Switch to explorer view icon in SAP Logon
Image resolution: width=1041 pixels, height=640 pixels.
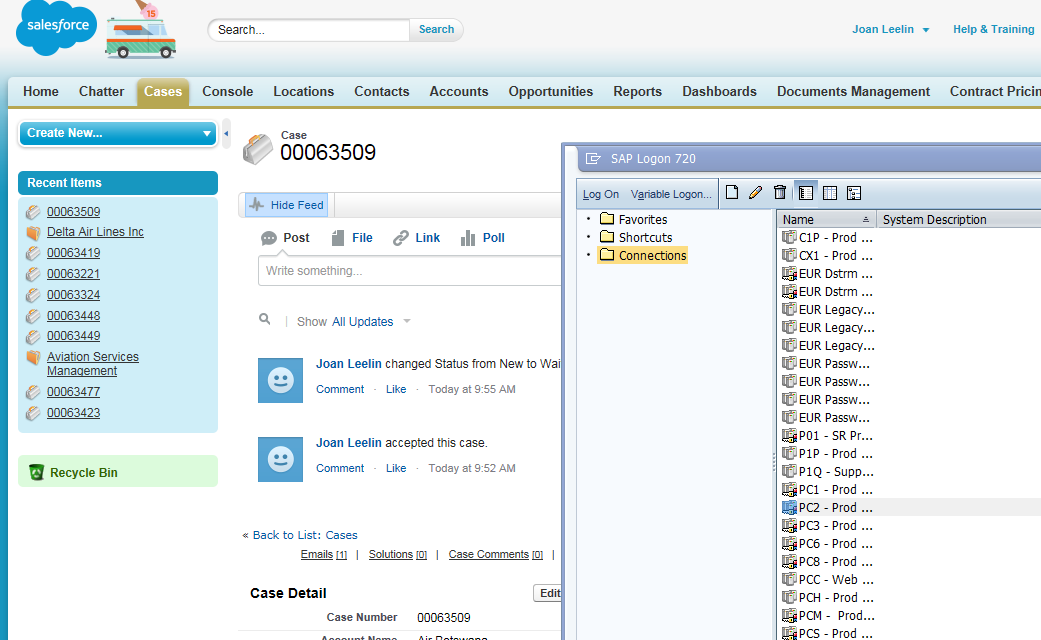pyautogui.click(x=806, y=193)
